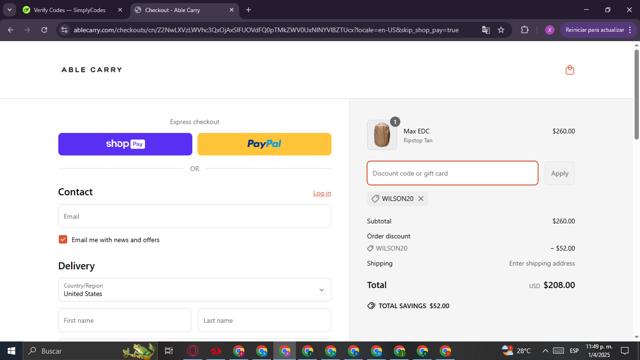Focus the Email input field
The width and height of the screenshot is (640, 360).
(195, 216)
